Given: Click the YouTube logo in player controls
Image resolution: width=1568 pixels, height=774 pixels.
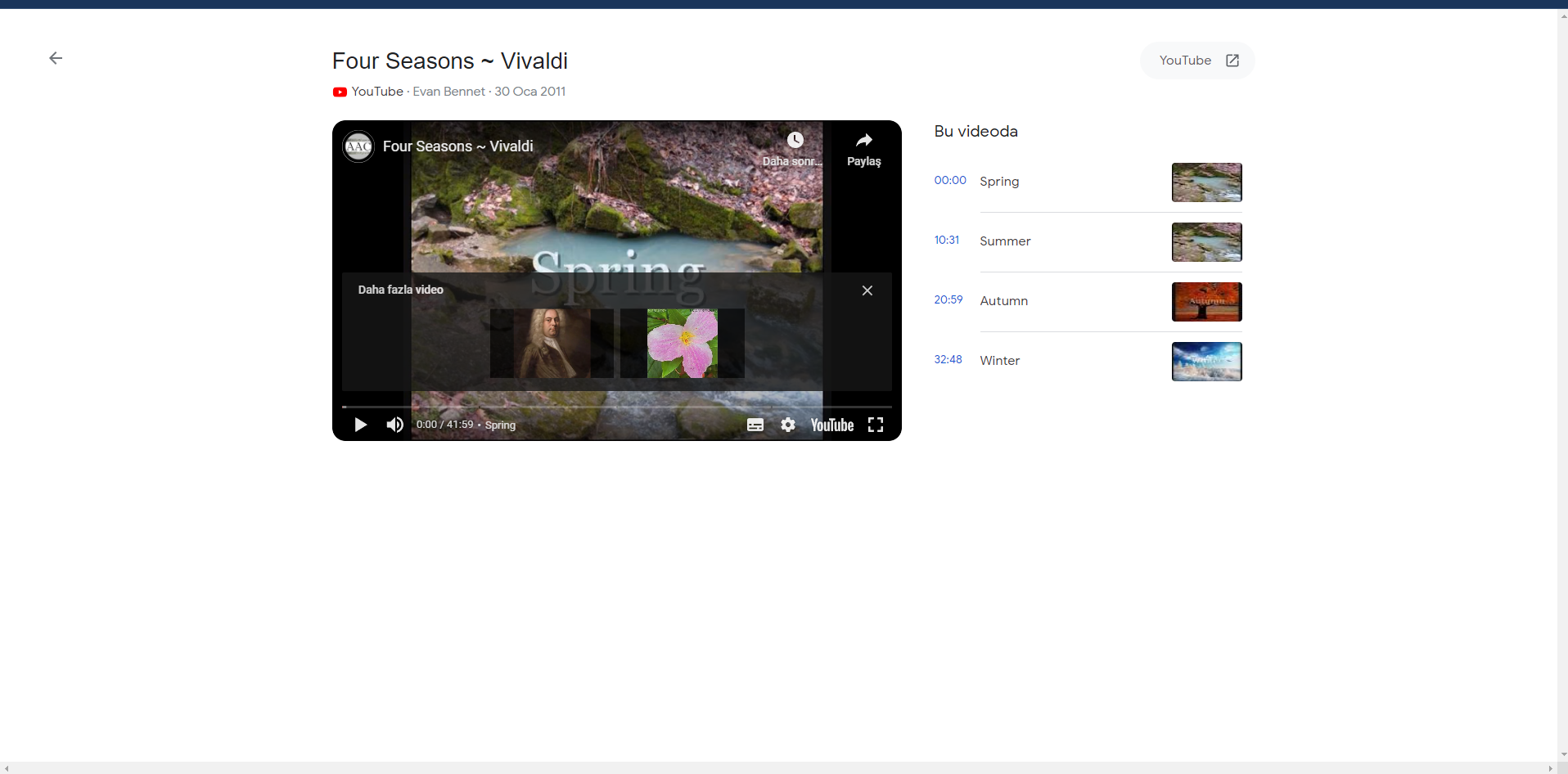Looking at the screenshot, I should coord(832,425).
